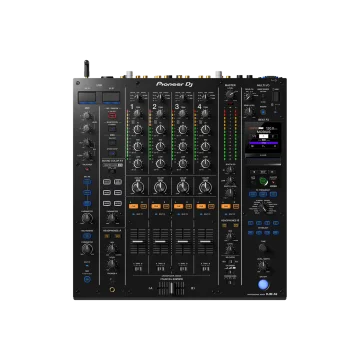Toggle channel 4 orange CUE A button
This screenshot has height=360, width=360.
click(x=201, y=206)
